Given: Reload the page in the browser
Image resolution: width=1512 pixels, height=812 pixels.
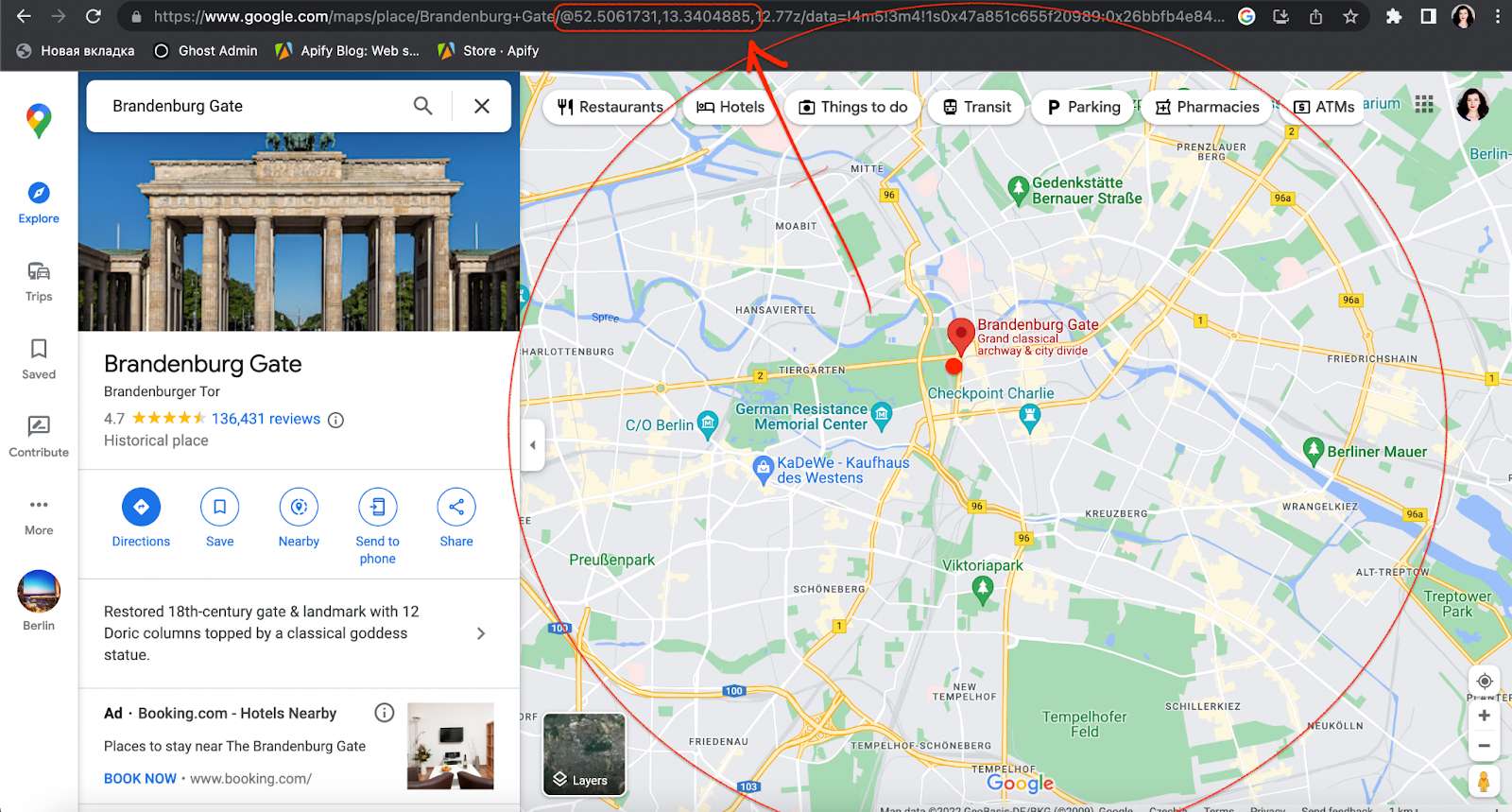Looking at the screenshot, I should [93, 16].
